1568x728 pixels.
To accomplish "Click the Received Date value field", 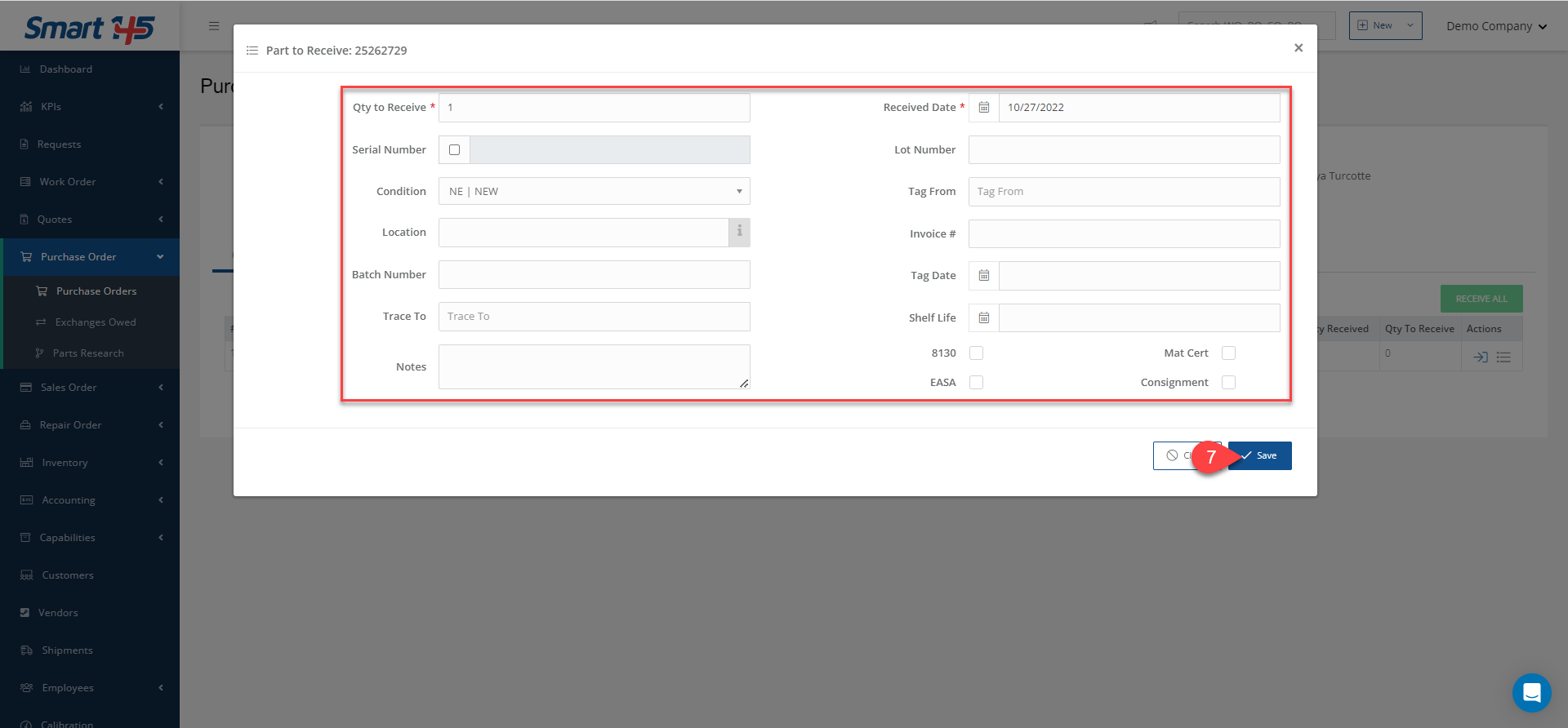I will pos(1139,108).
